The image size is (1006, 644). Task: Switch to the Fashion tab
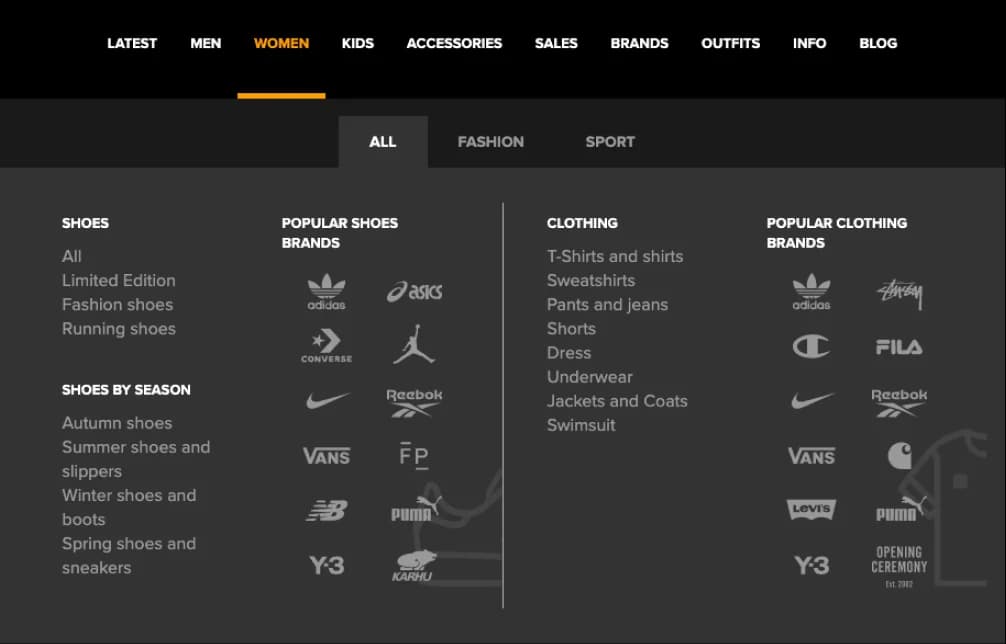pyautogui.click(x=490, y=142)
